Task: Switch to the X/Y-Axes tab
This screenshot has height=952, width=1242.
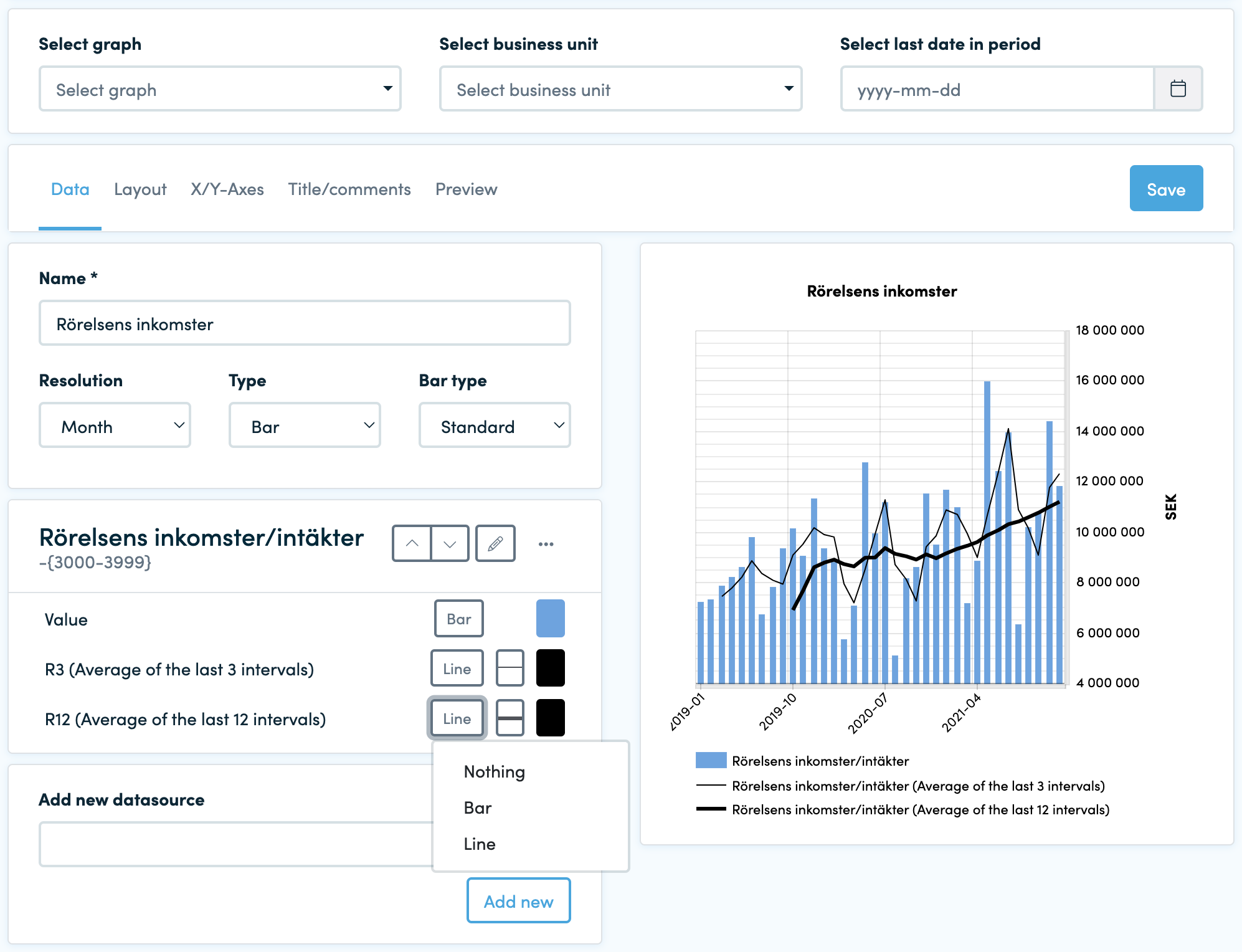Action: point(227,189)
